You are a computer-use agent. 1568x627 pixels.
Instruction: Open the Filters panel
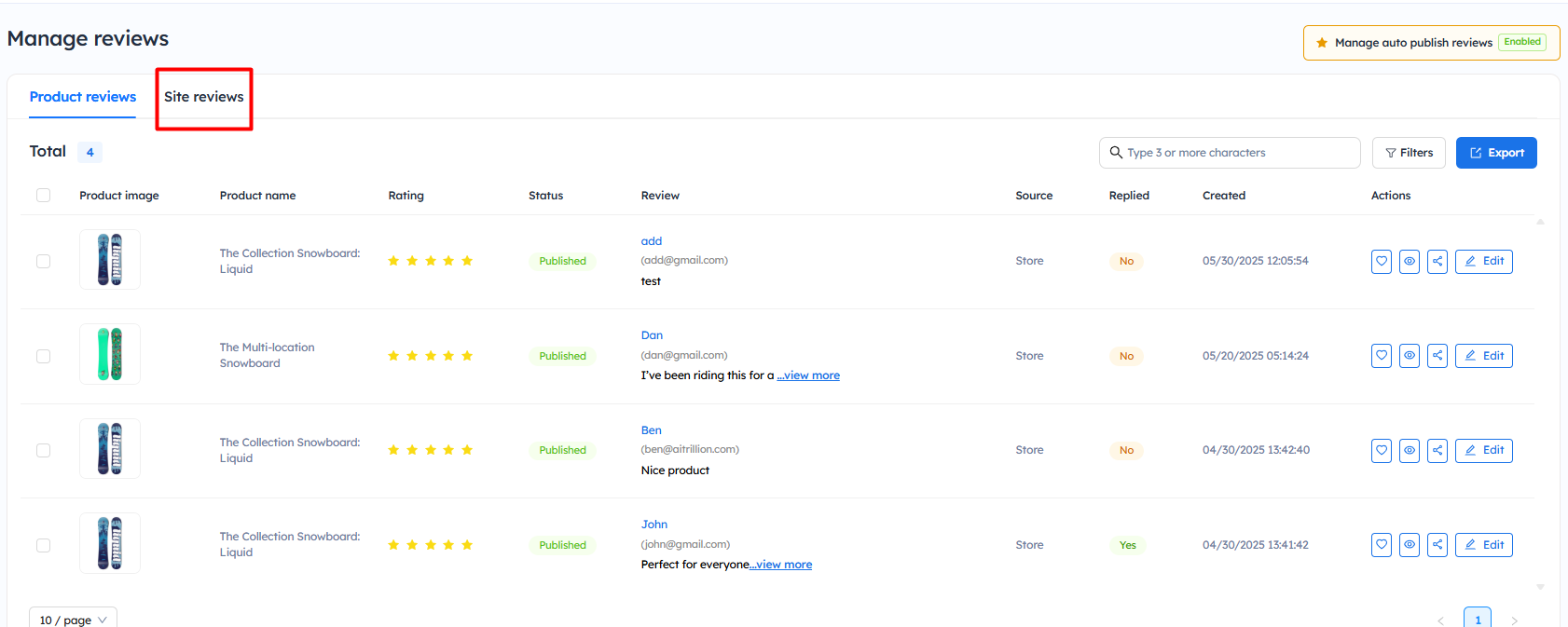[x=1409, y=153]
